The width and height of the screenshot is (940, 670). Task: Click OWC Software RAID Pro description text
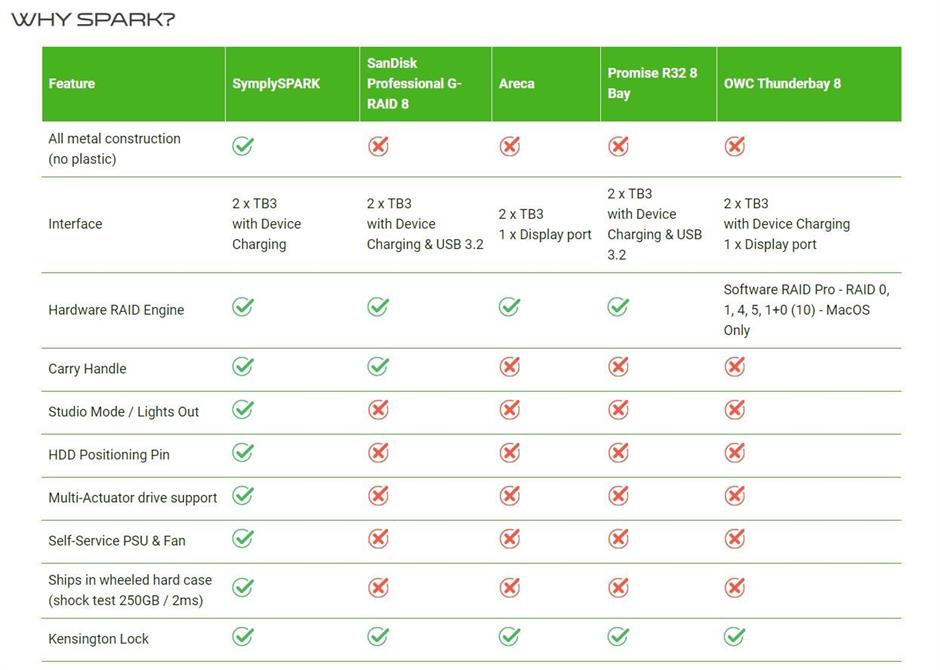pyautogui.click(x=806, y=310)
